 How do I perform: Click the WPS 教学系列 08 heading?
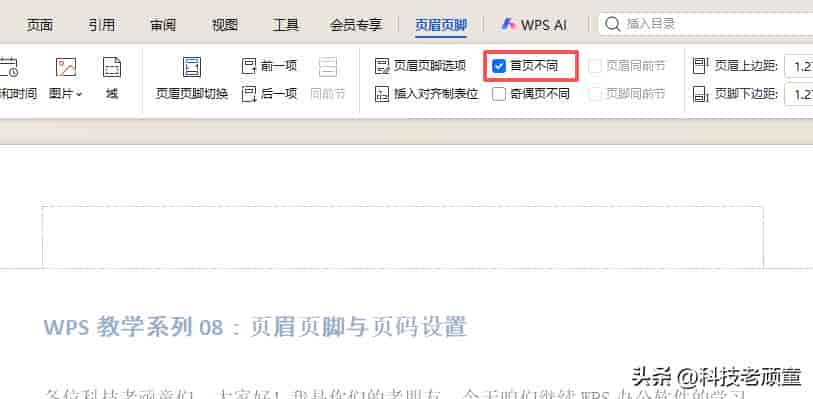255,327
